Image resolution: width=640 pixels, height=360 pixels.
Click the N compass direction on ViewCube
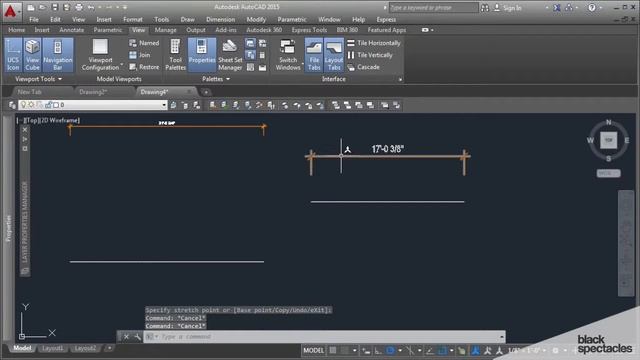pyautogui.click(x=608, y=122)
